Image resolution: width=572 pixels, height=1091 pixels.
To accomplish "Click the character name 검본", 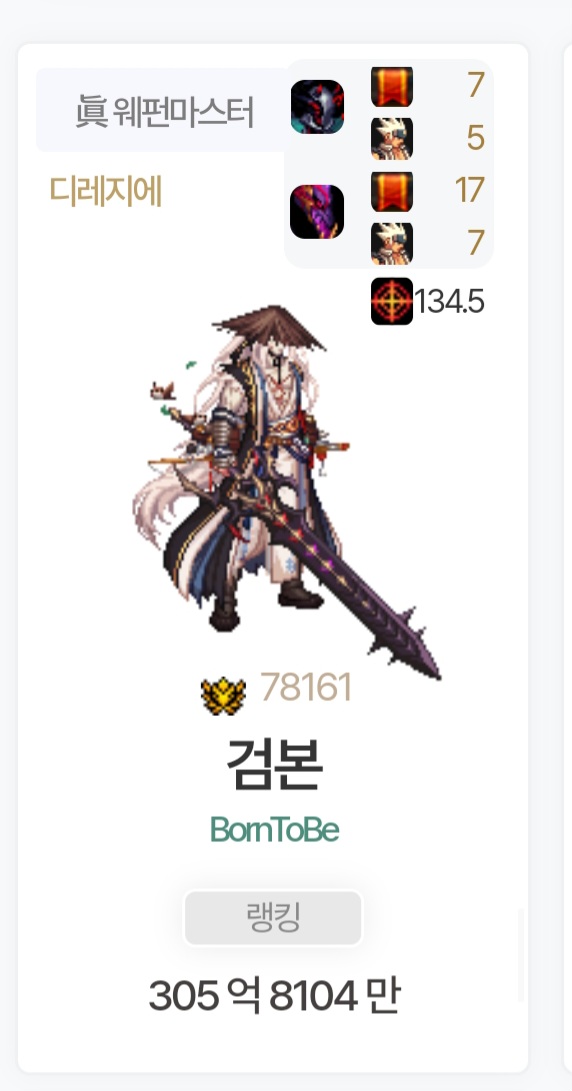I will tap(274, 763).
